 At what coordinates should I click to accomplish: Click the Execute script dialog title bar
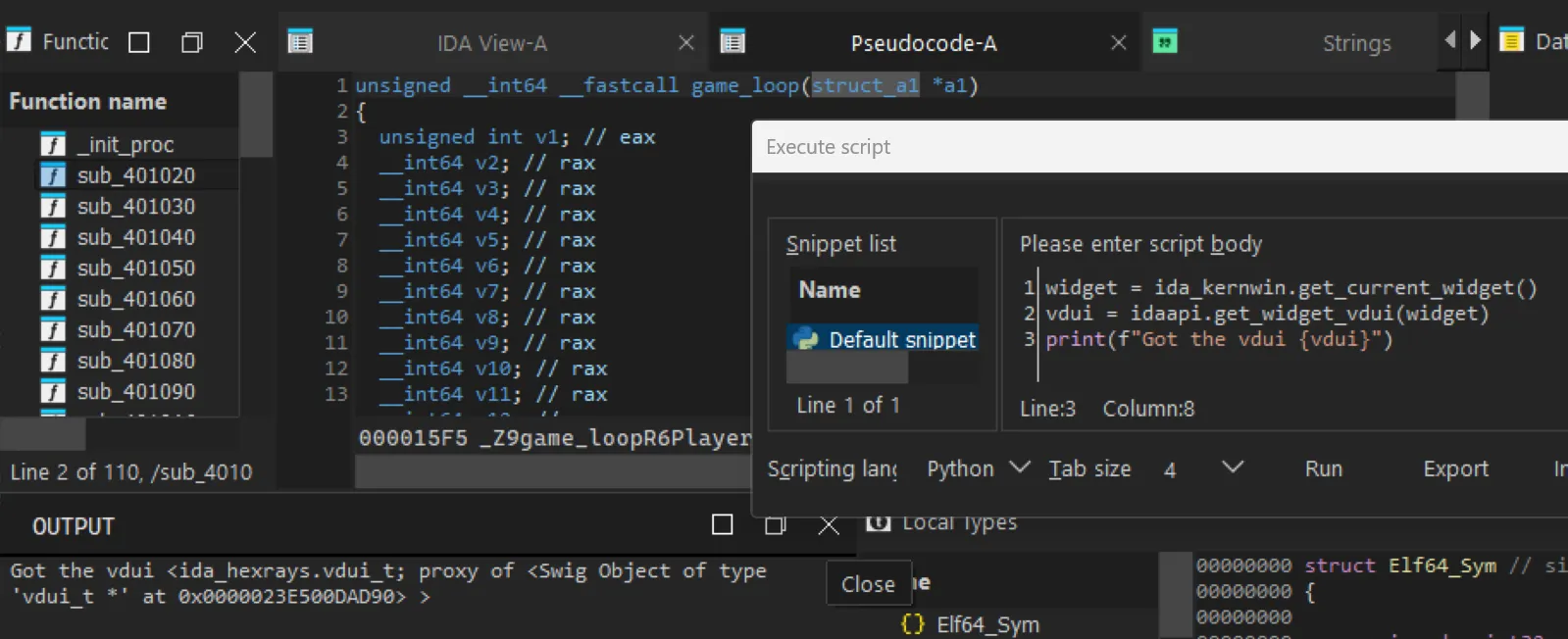pyautogui.click(x=1160, y=147)
